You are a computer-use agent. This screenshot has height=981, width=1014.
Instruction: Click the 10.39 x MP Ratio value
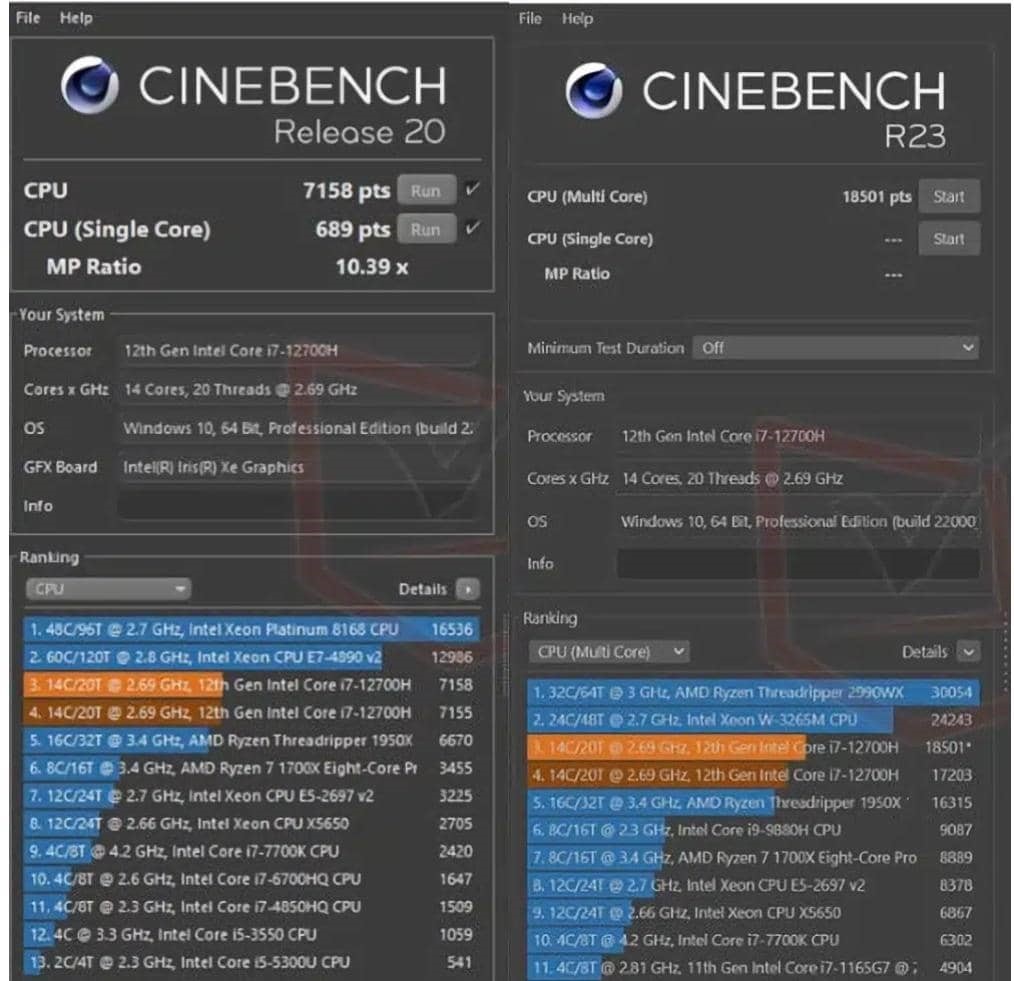tap(372, 267)
